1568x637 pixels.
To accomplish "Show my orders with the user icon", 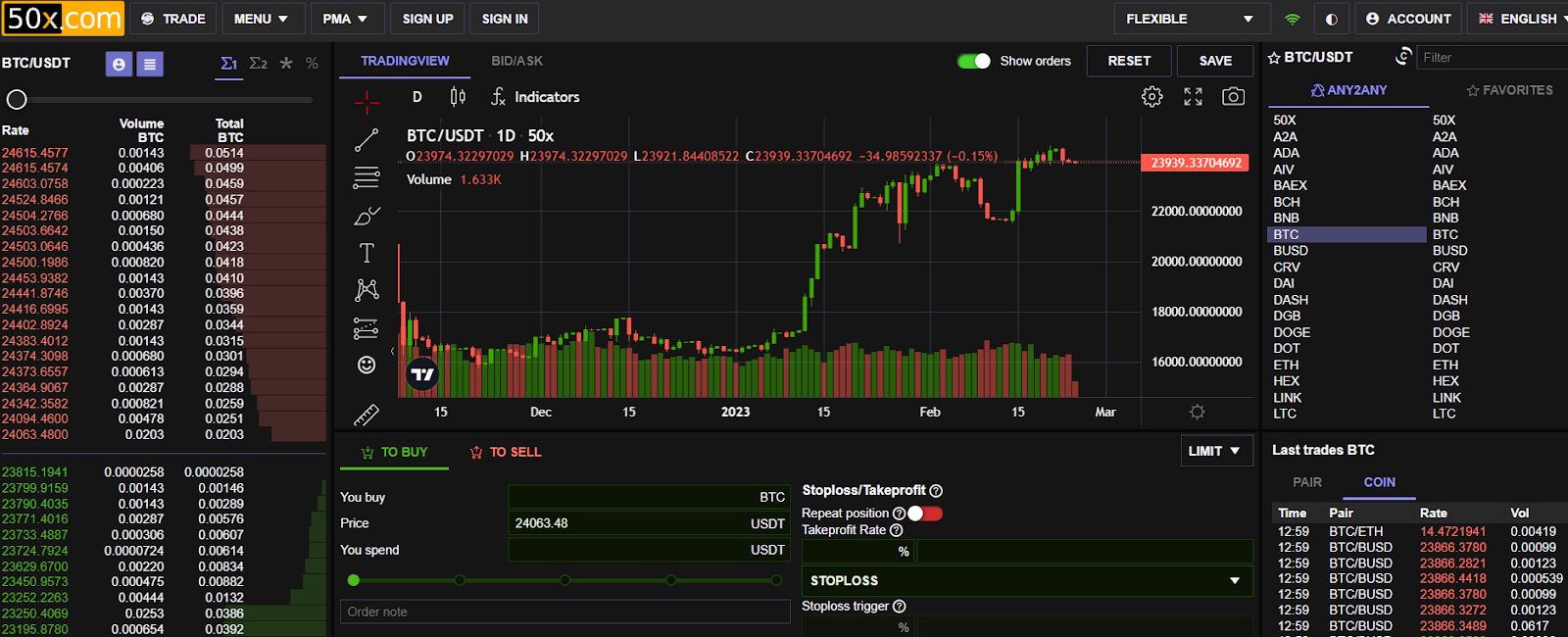I will pos(120,64).
